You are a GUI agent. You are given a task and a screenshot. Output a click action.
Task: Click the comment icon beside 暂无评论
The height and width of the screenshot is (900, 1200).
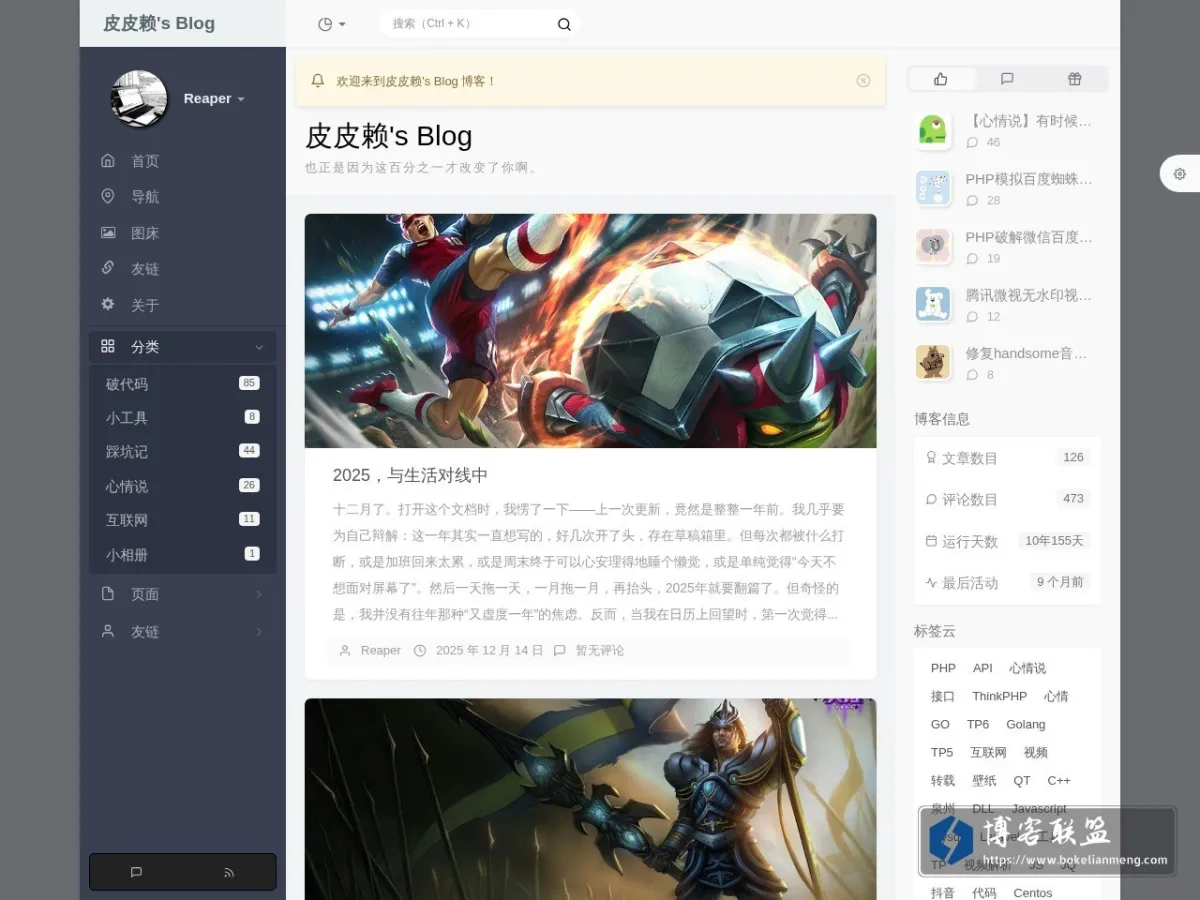(x=559, y=650)
